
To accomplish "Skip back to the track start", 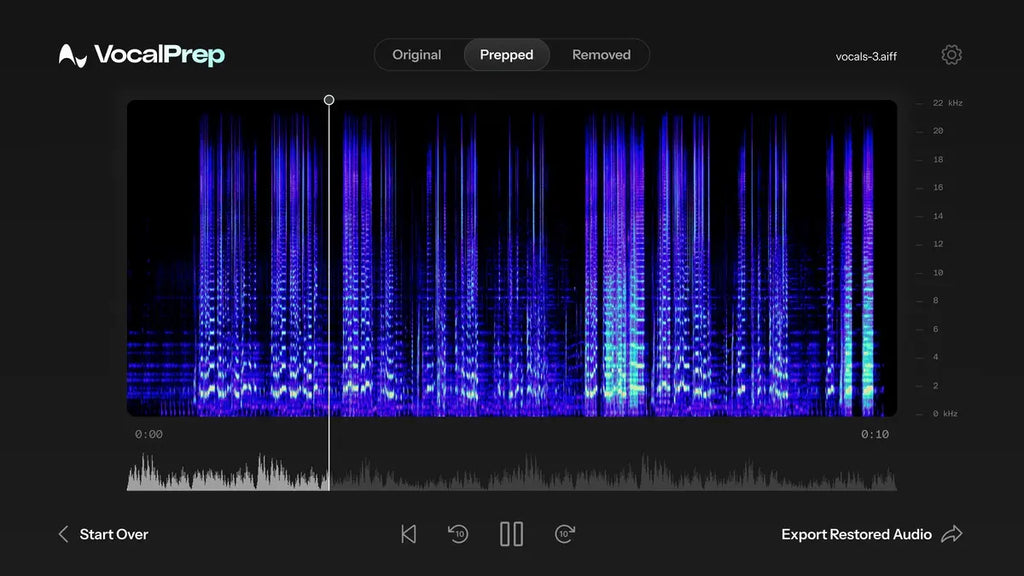I will tap(408, 534).
